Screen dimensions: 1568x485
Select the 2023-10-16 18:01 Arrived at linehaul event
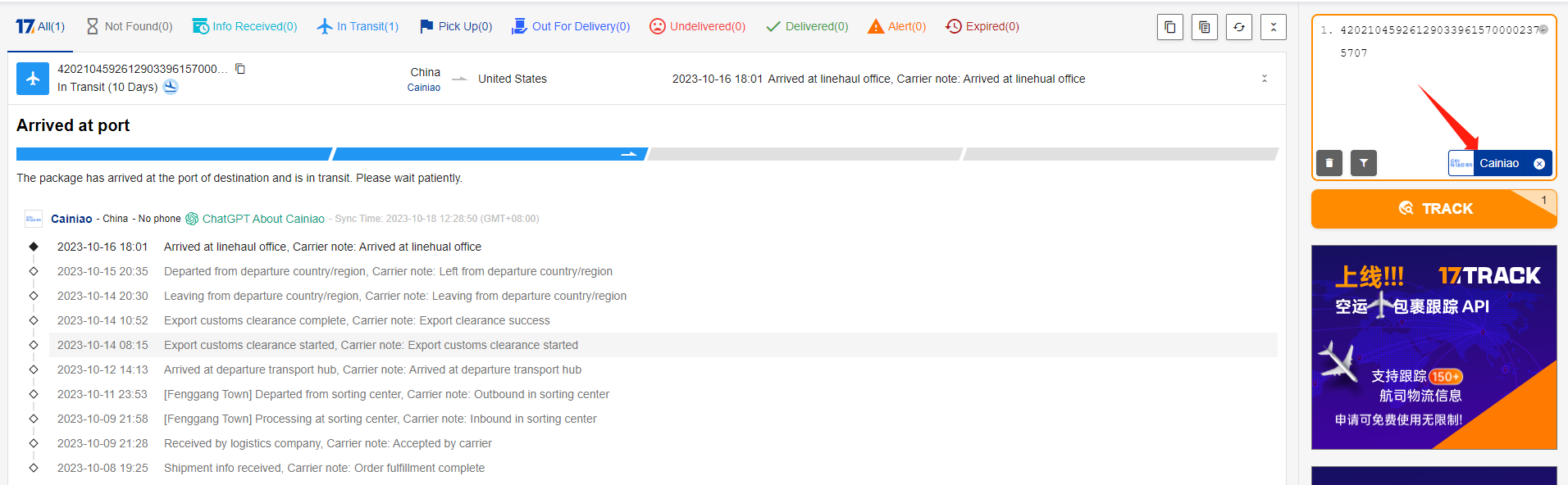[x=663, y=247]
